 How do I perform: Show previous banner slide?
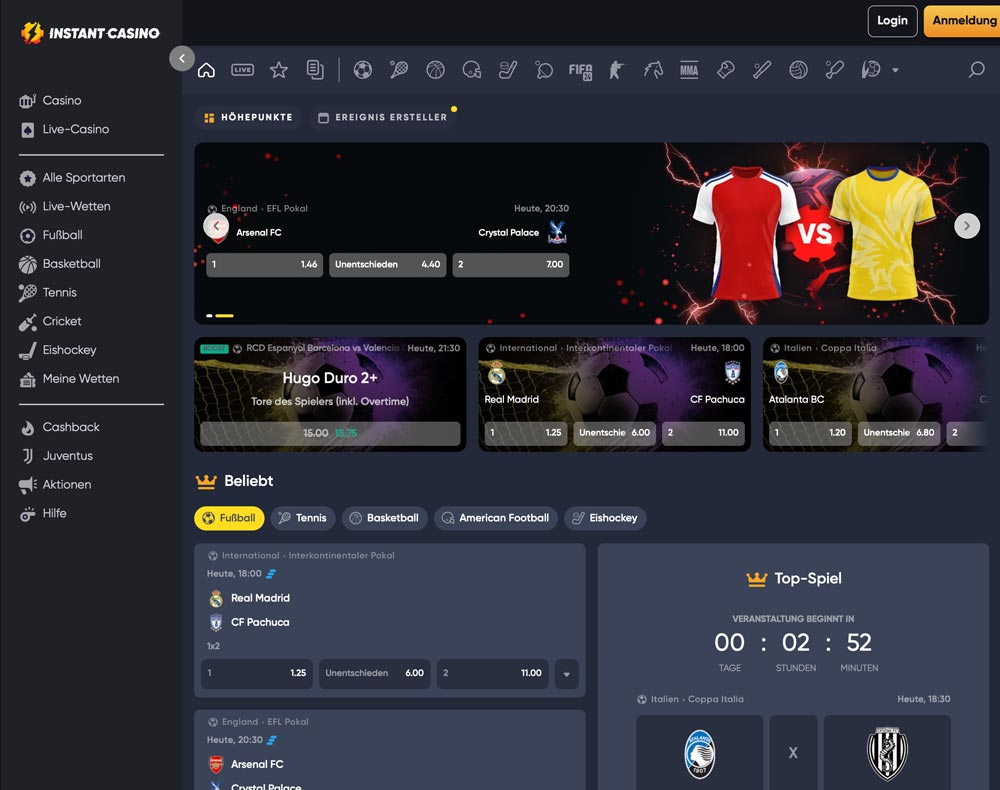pos(216,226)
